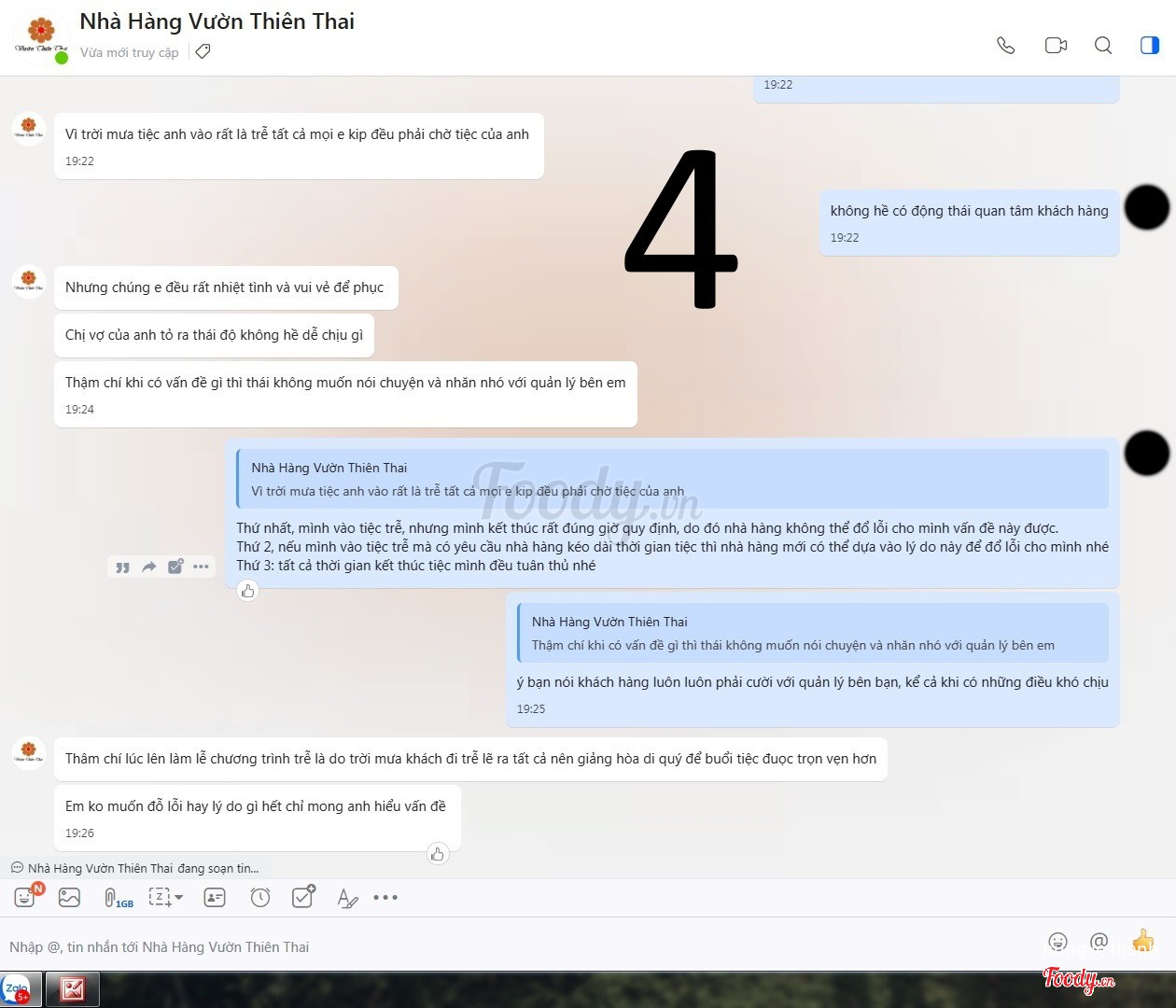Click the tag label icon under chat name
The width and height of the screenshot is (1176, 1008).
(203, 51)
